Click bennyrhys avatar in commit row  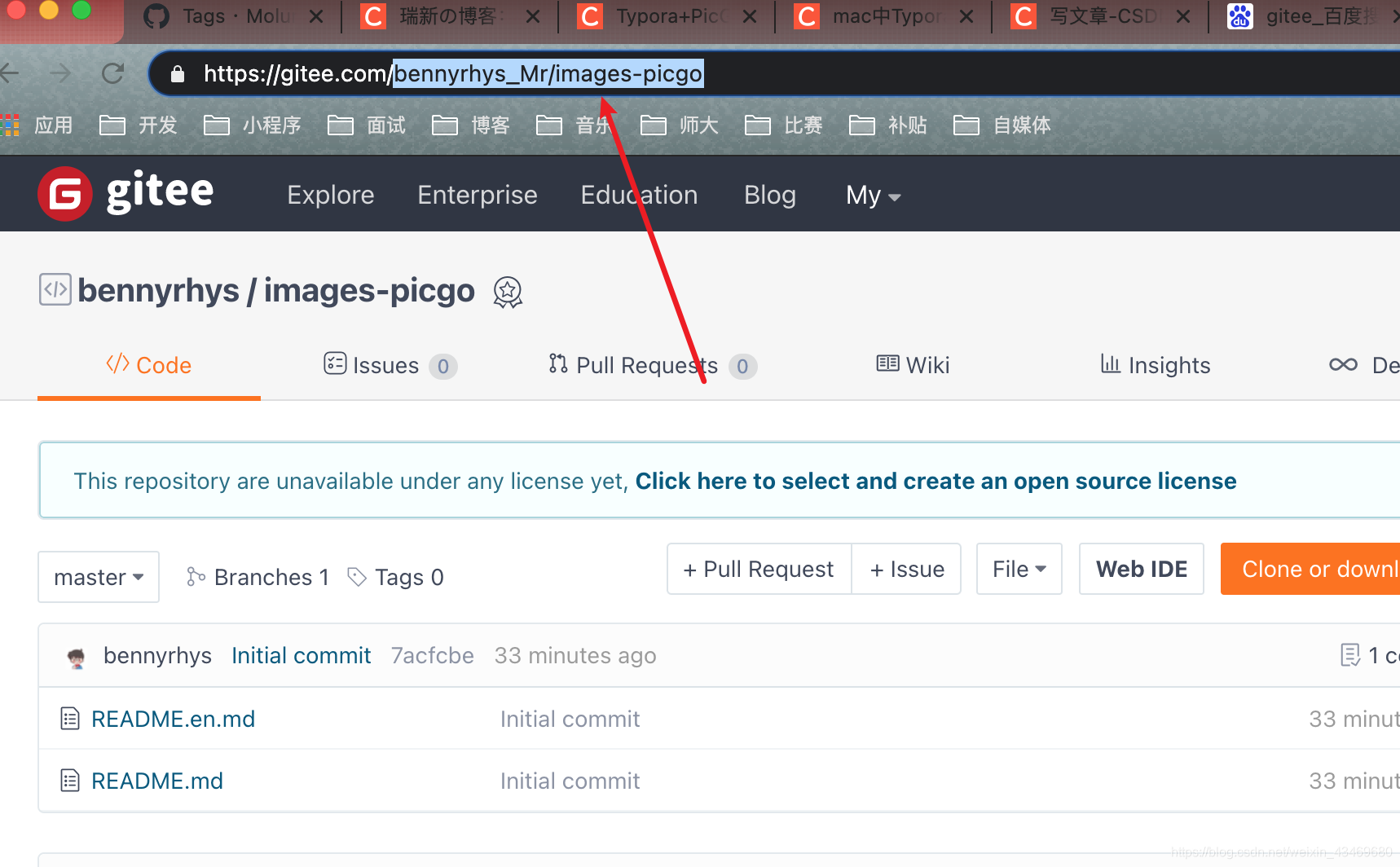pyautogui.click(x=77, y=657)
